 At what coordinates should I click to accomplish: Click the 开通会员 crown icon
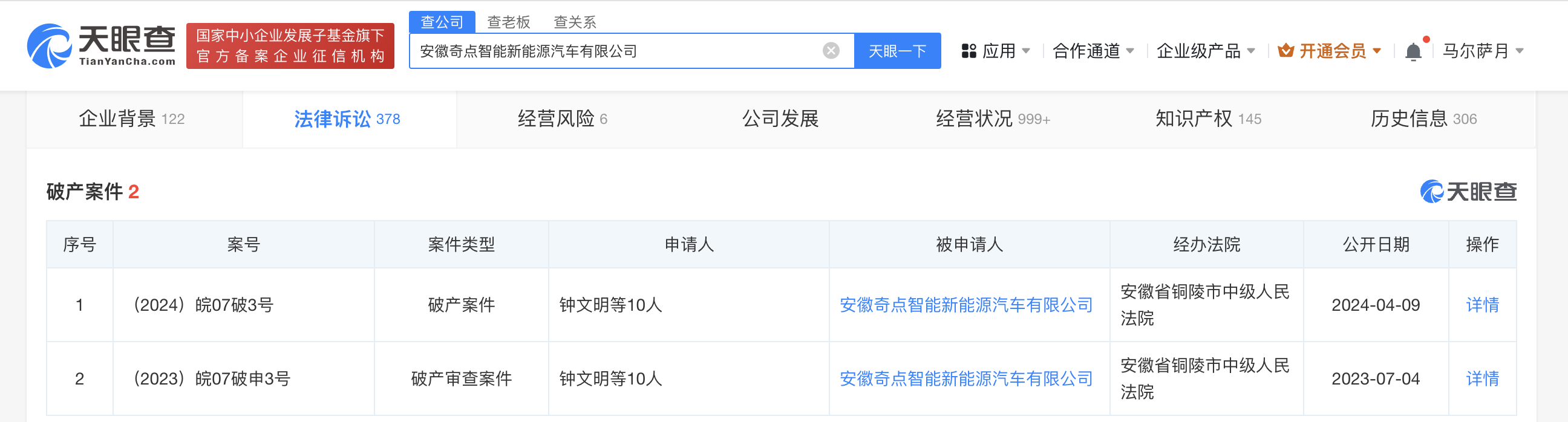pyautogui.click(x=1285, y=51)
